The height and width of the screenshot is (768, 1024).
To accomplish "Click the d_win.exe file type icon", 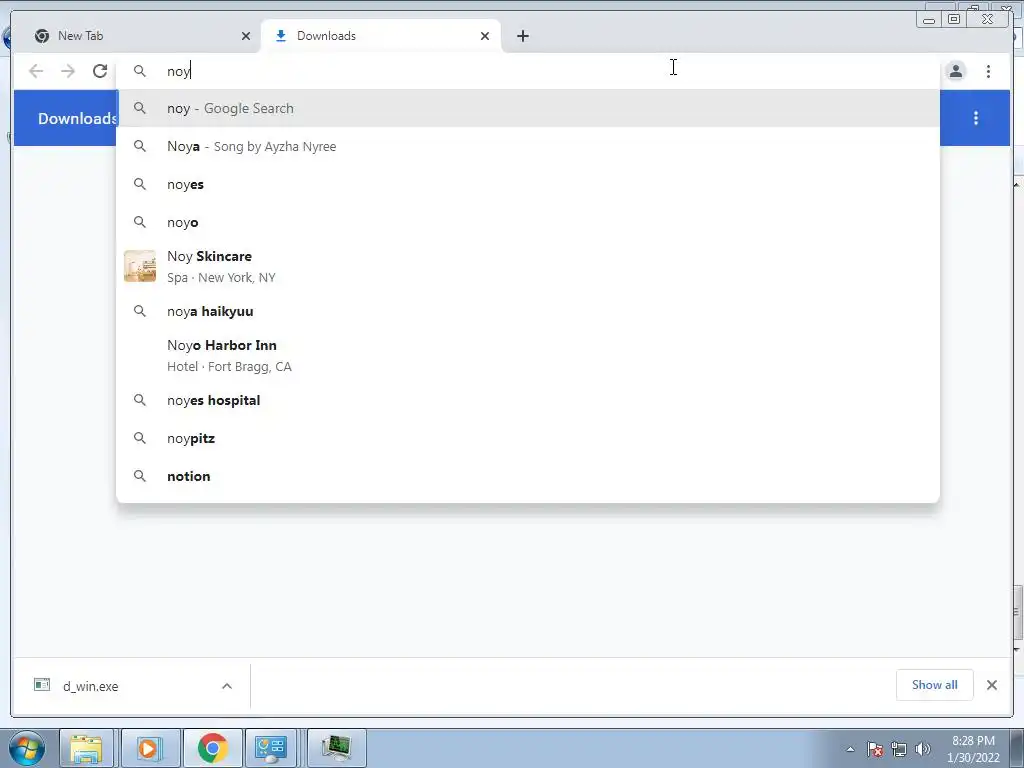I will tap(42, 684).
